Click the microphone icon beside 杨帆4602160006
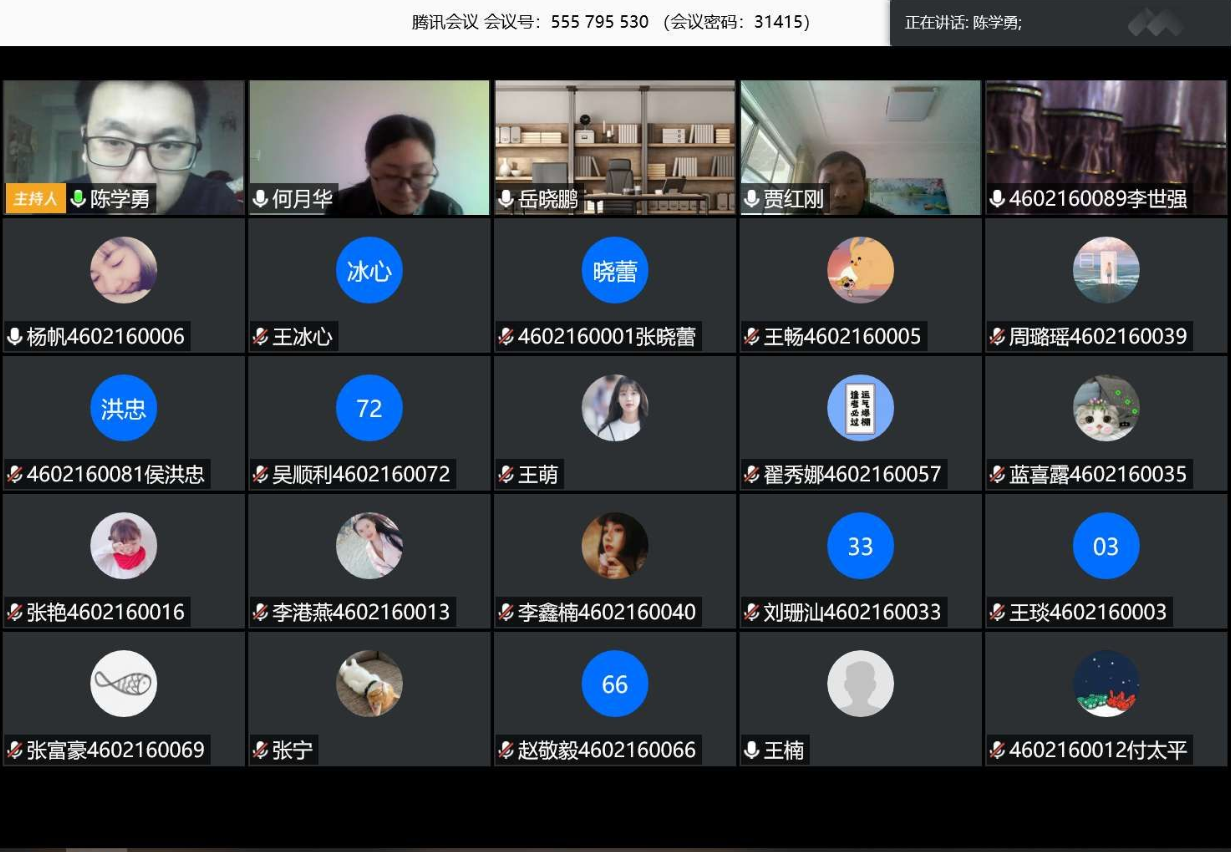The height and width of the screenshot is (852, 1231). point(15,337)
